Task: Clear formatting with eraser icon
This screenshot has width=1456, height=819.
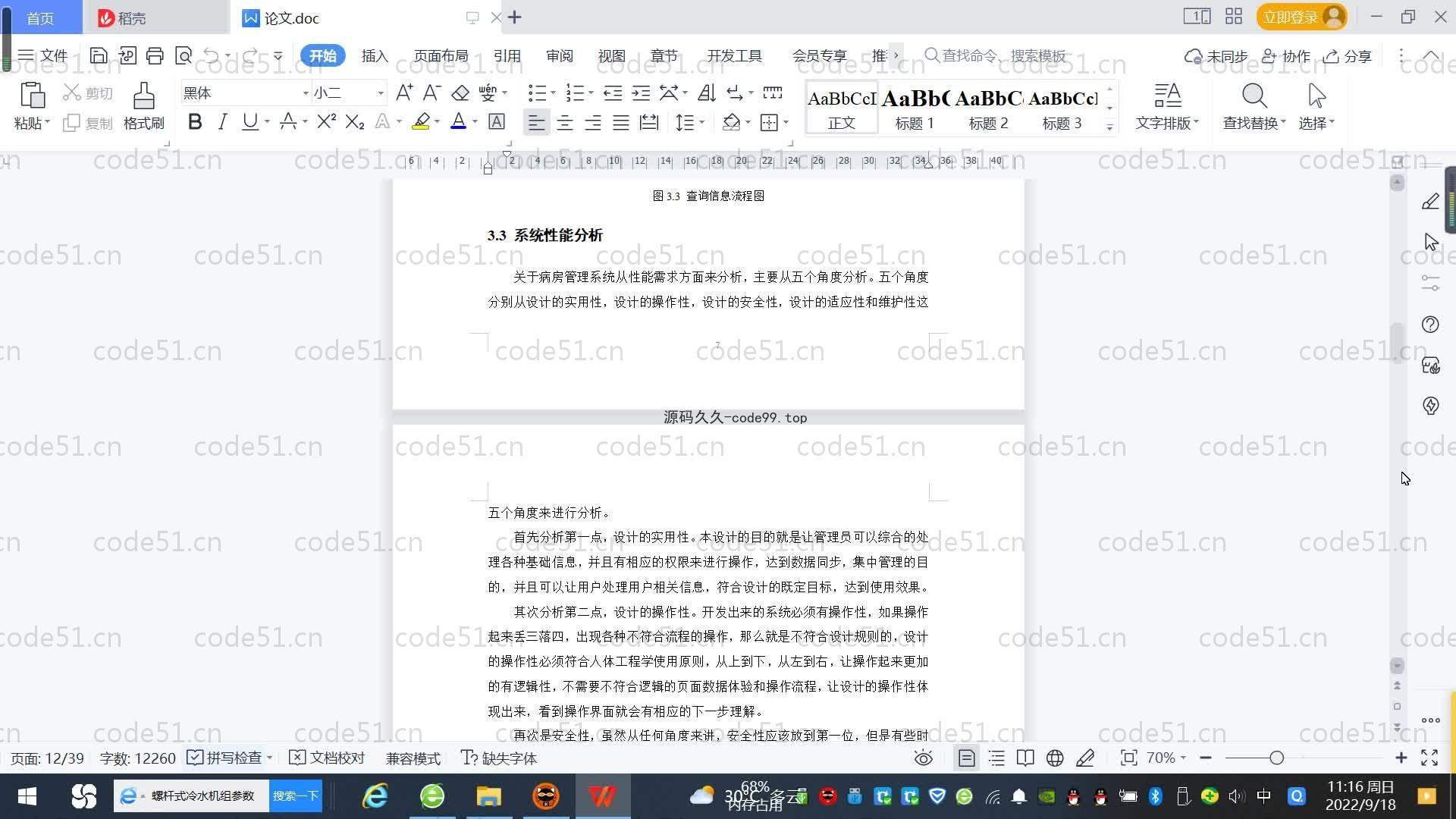Action: (x=460, y=93)
